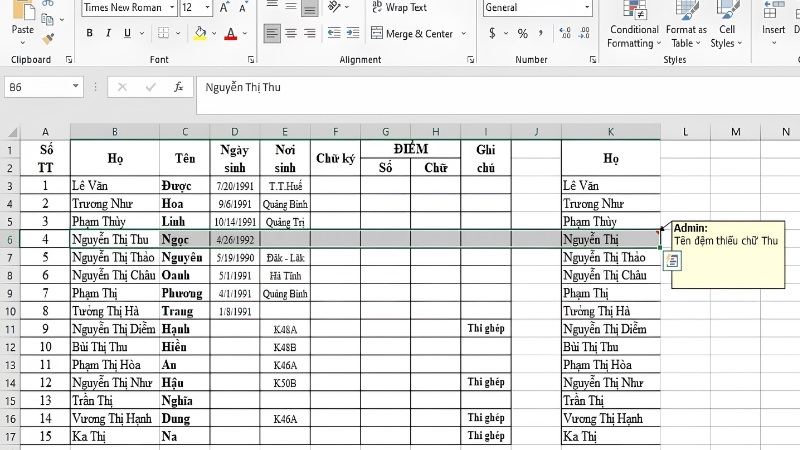Click the Paste Options smart tag icon
This screenshot has height=450, width=800.
672,261
